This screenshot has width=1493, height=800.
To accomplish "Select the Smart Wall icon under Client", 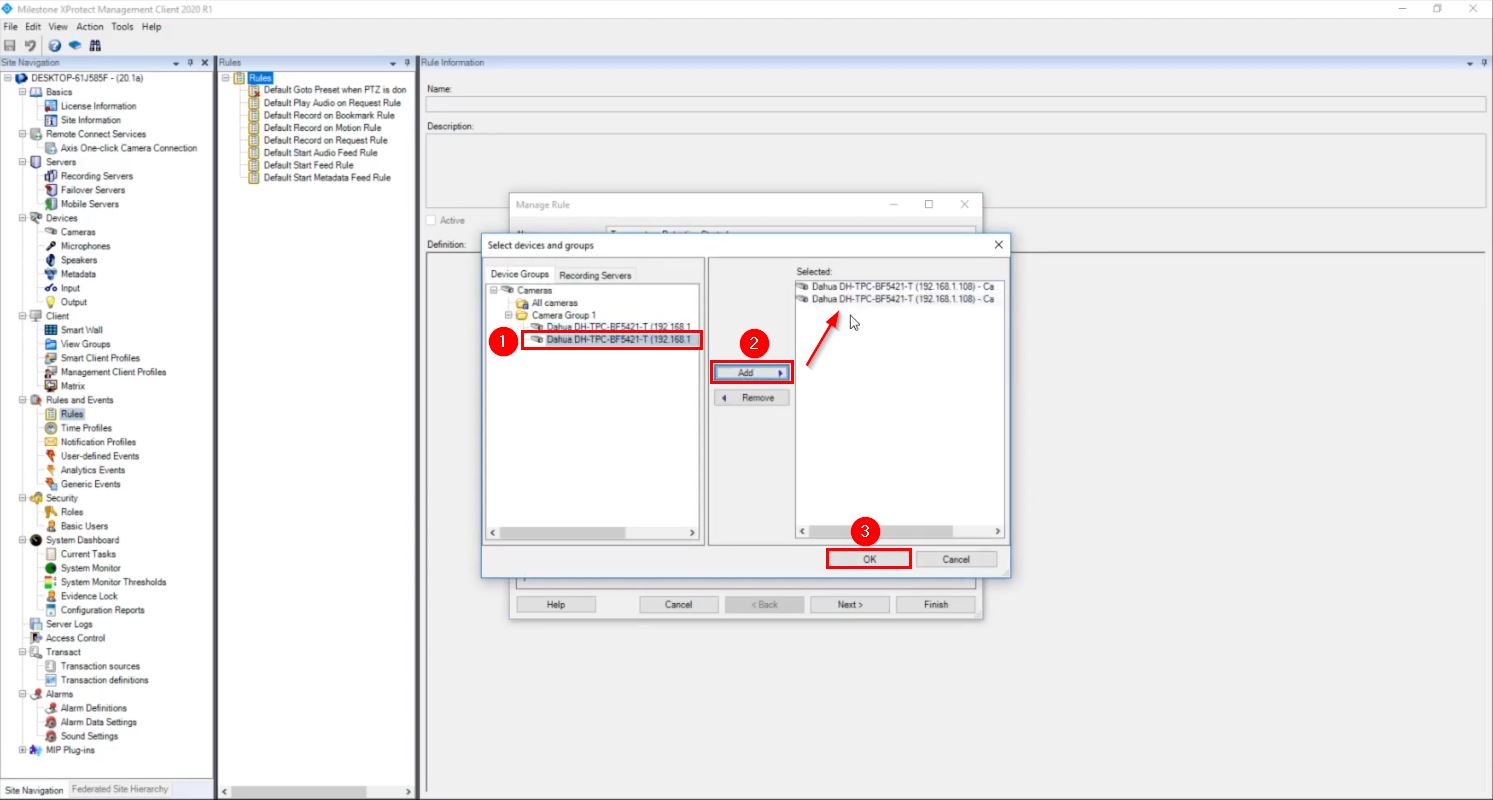I will pyautogui.click(x=50, y=330).
